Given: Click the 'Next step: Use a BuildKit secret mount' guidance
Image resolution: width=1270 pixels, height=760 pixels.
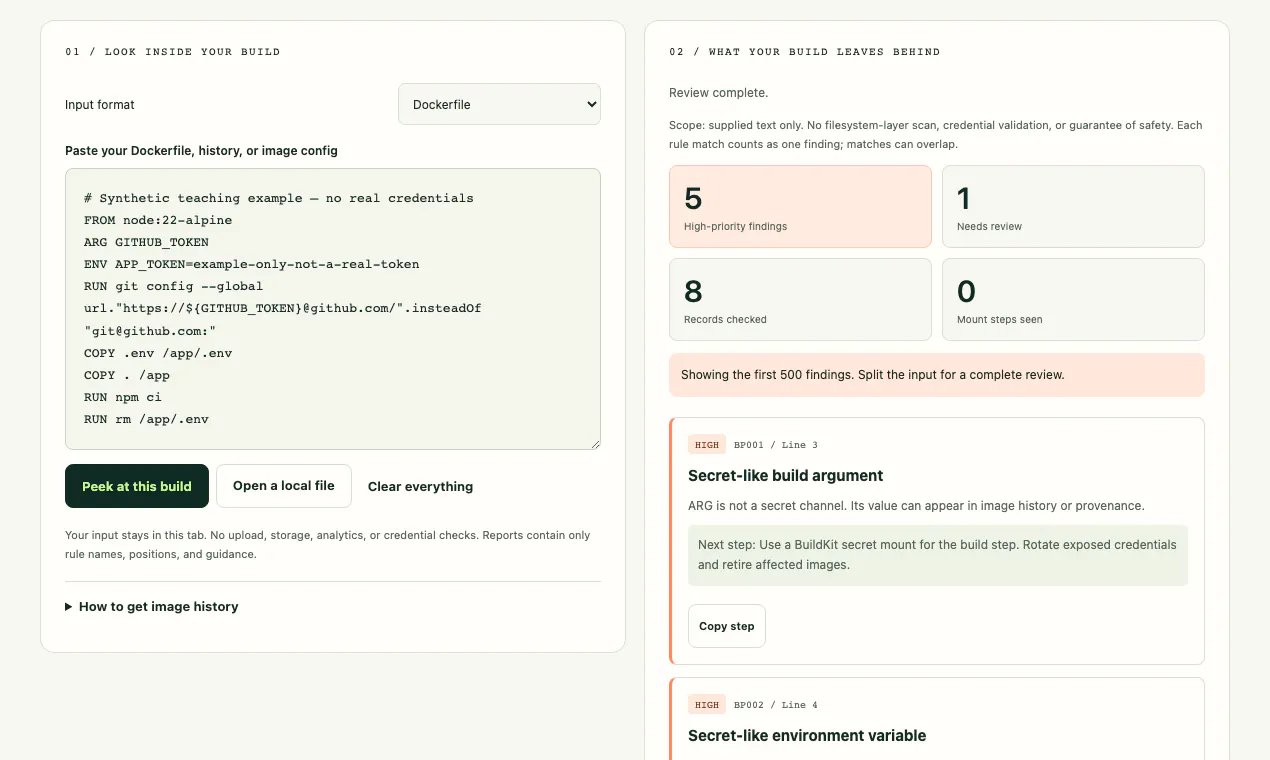Looking at the screenshot, I should click(937, 555).
